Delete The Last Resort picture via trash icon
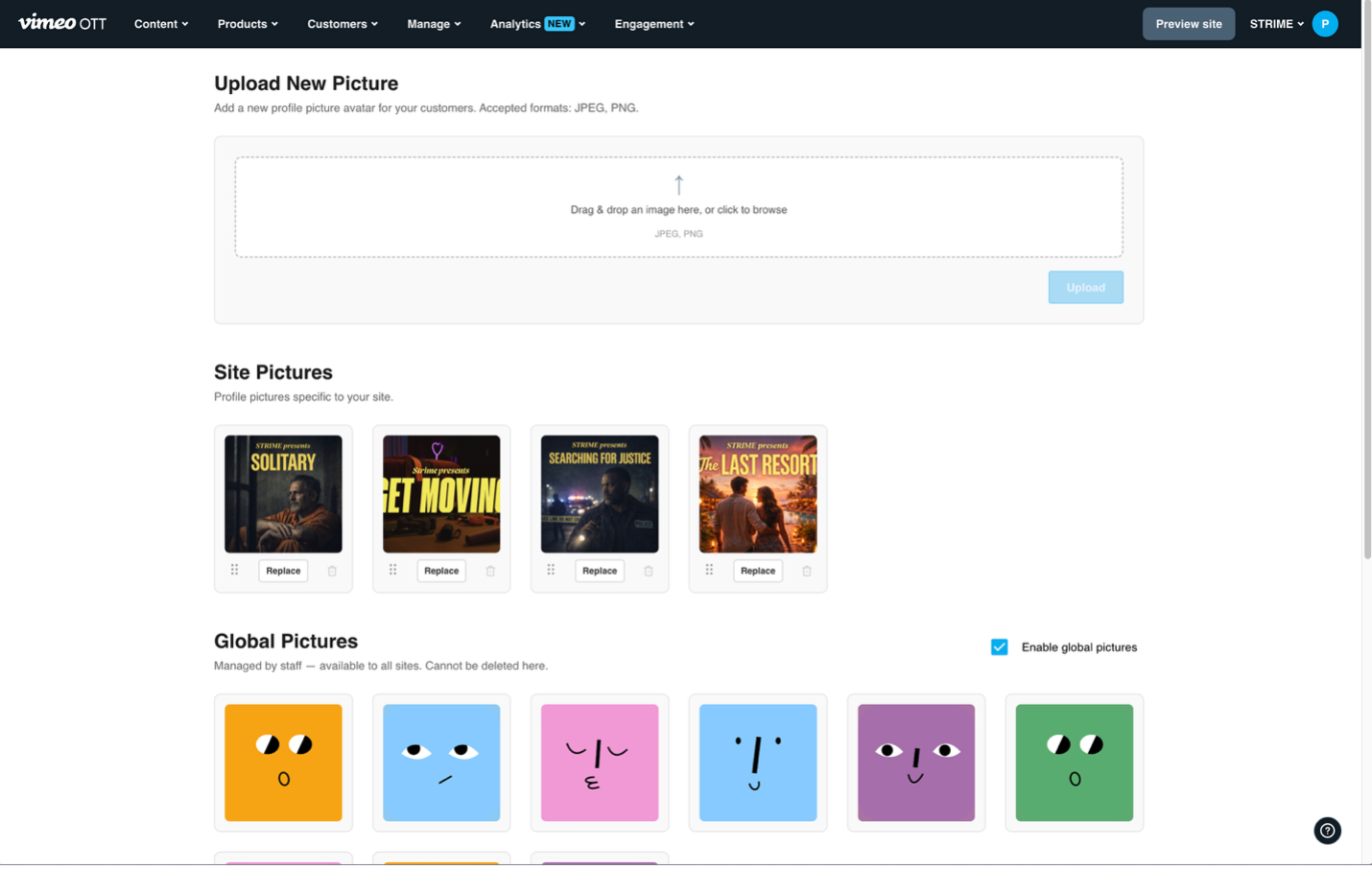Screen dimensions: 1372x870 (807, 571)
